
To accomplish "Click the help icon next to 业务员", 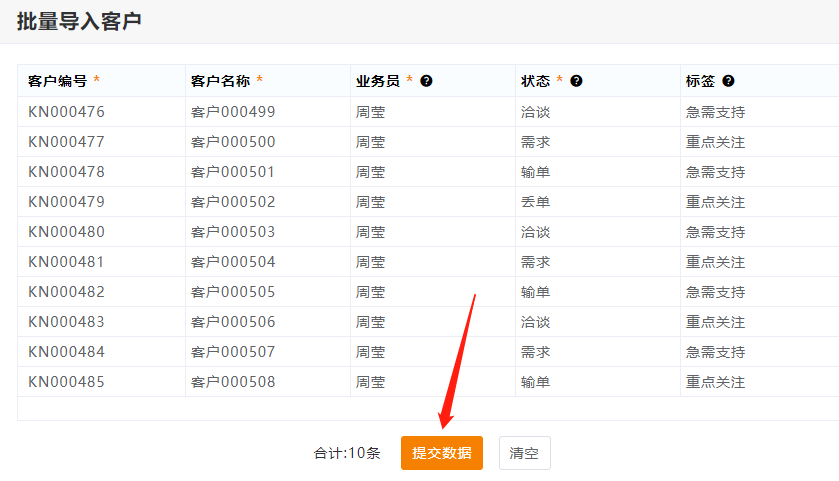I will coord(427,81).
